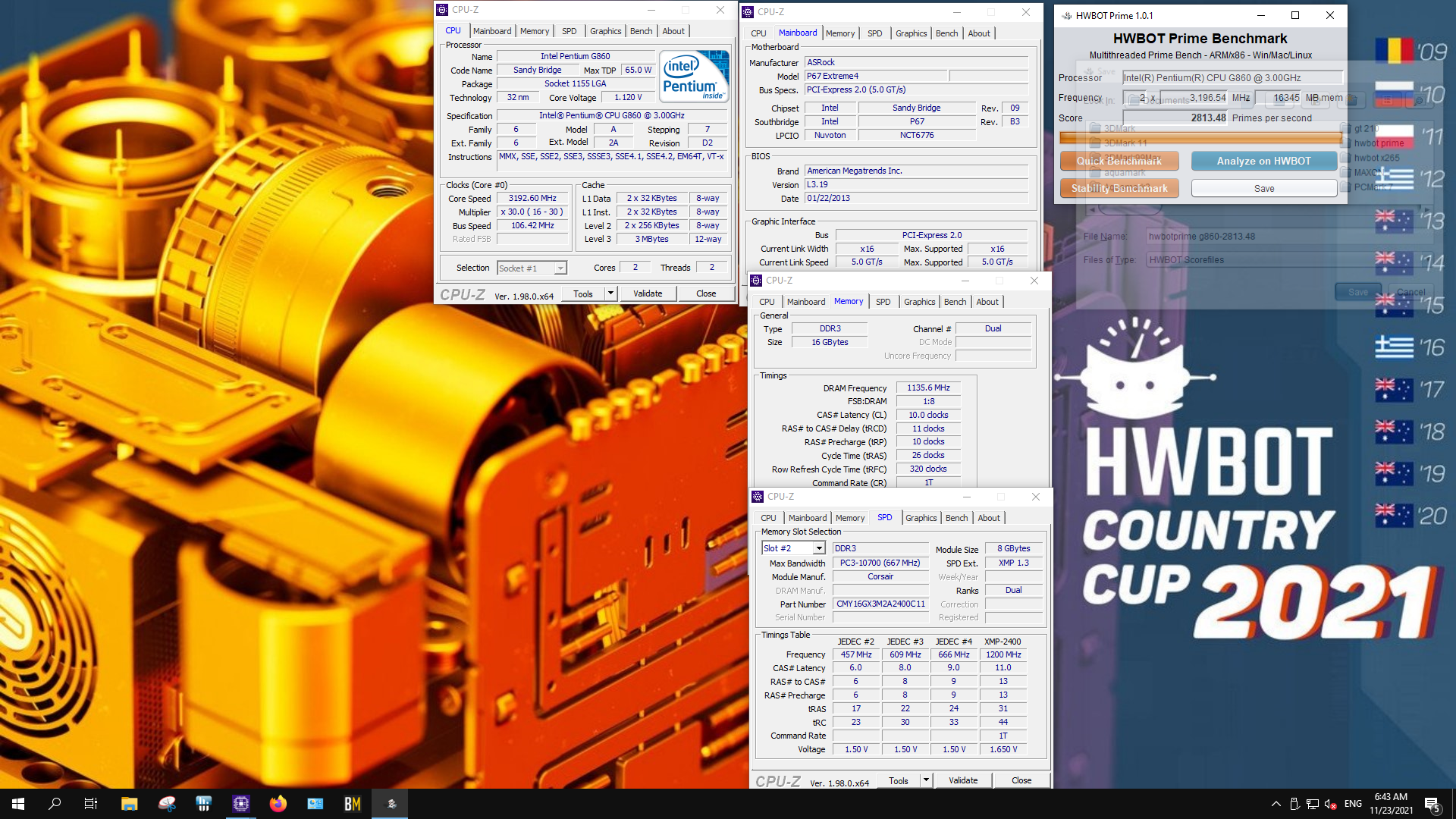Switch to Mainboard tab in the CPU window
This screenshot has width=1456, height=819.
tap(492, 31)
